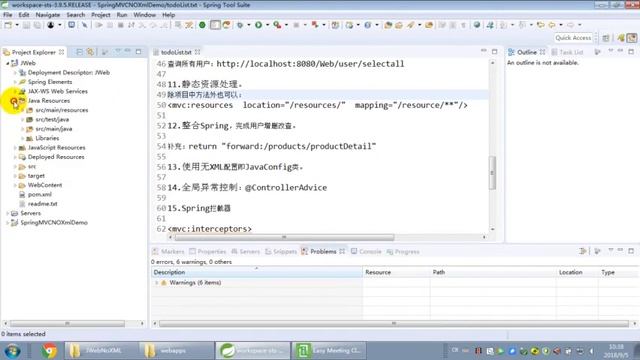Select JAX-WS Web Services item
The height and width of the screenshot is (360, 640).
coord(58,91)
